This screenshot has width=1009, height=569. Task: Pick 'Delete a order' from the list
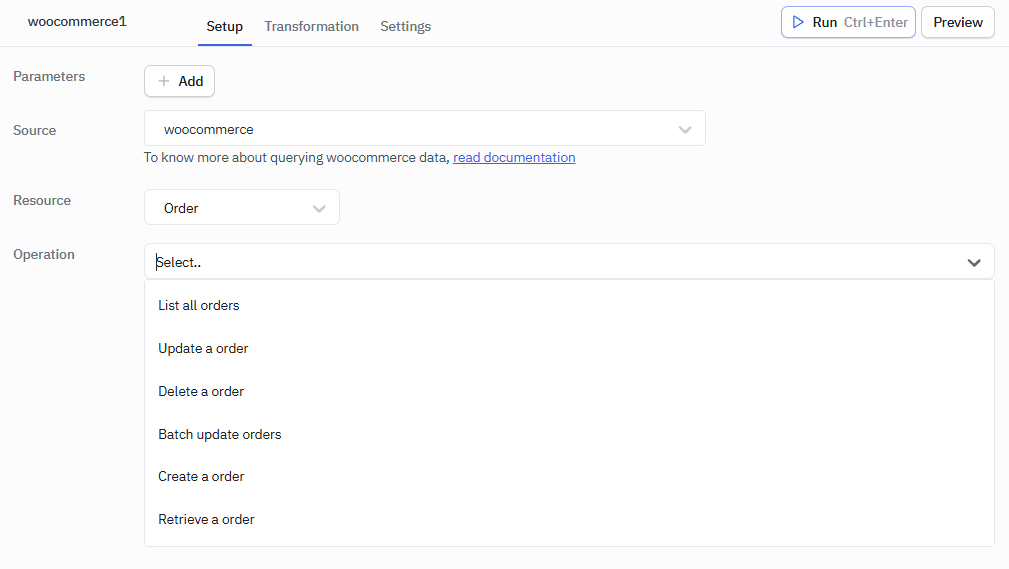[201, 391]
